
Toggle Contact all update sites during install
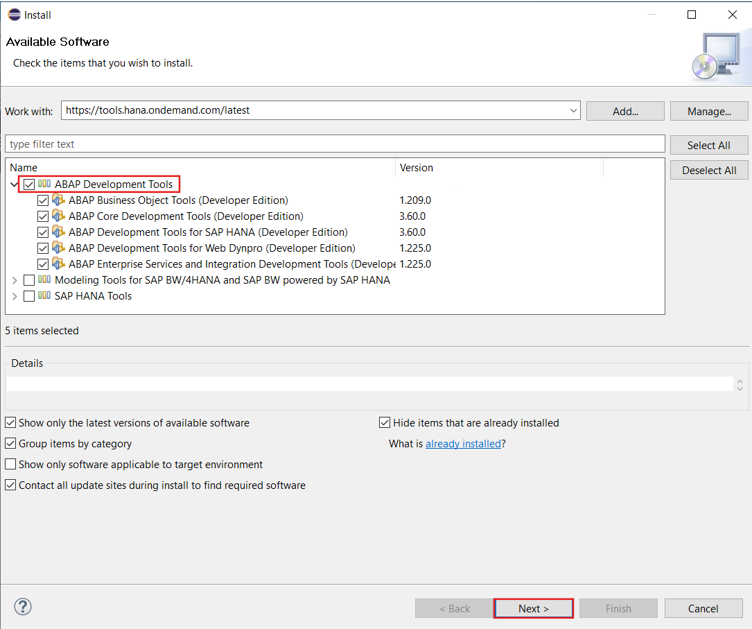tap(11, 485)
